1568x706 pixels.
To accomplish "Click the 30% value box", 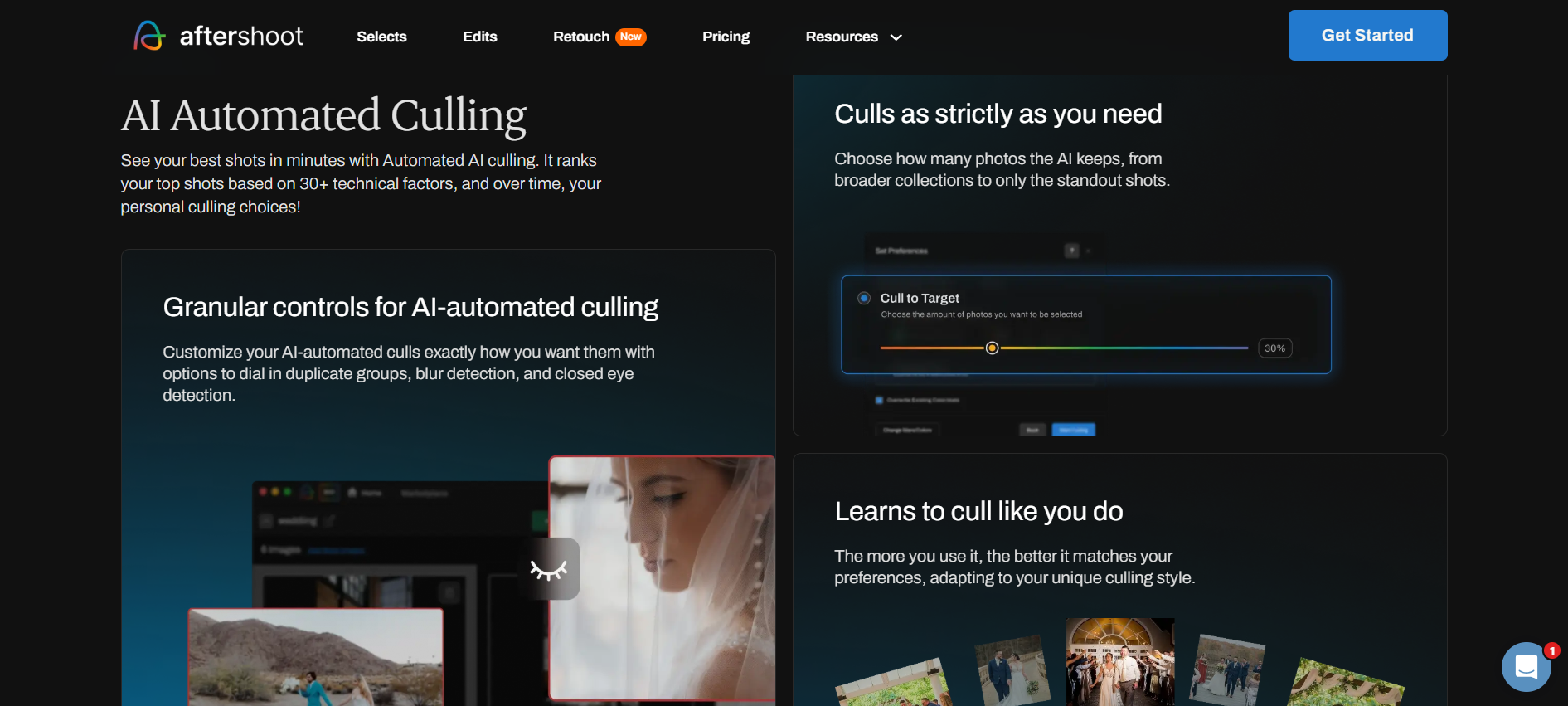I will pos(1274,348).
